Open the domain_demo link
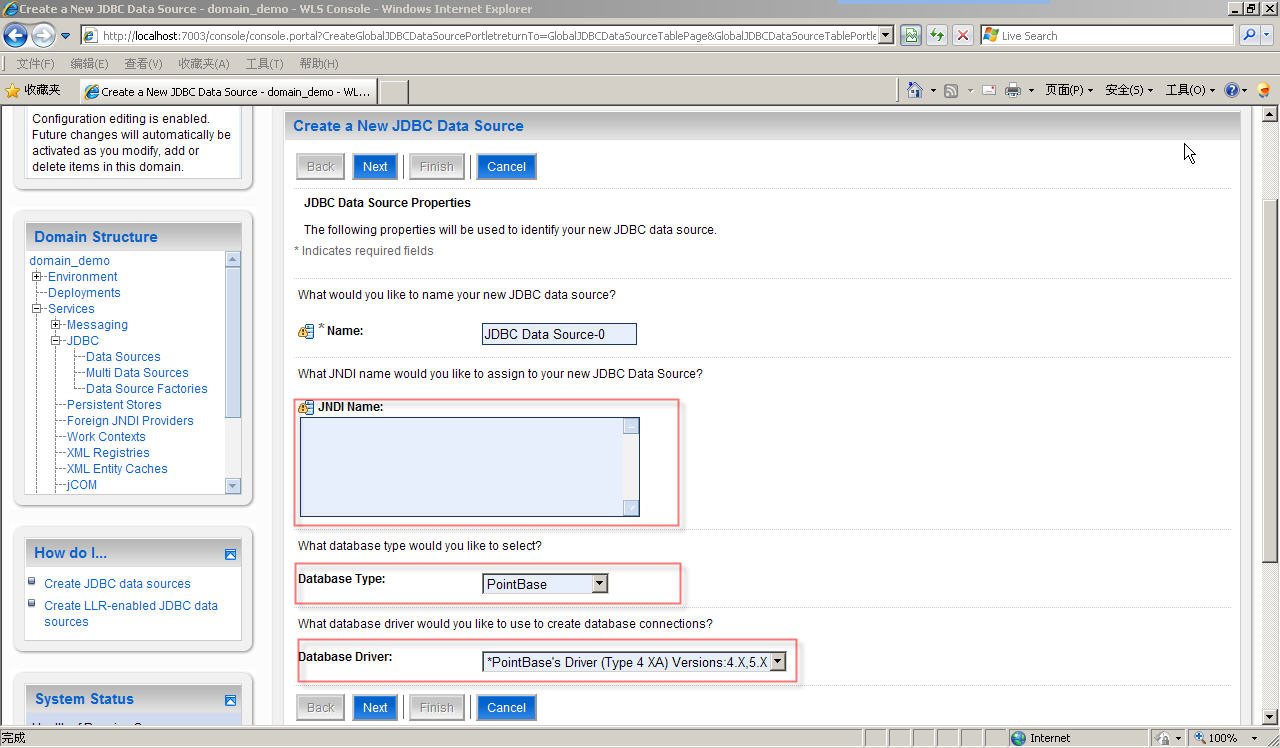1280x748 pixels. [x=70, y=261]
